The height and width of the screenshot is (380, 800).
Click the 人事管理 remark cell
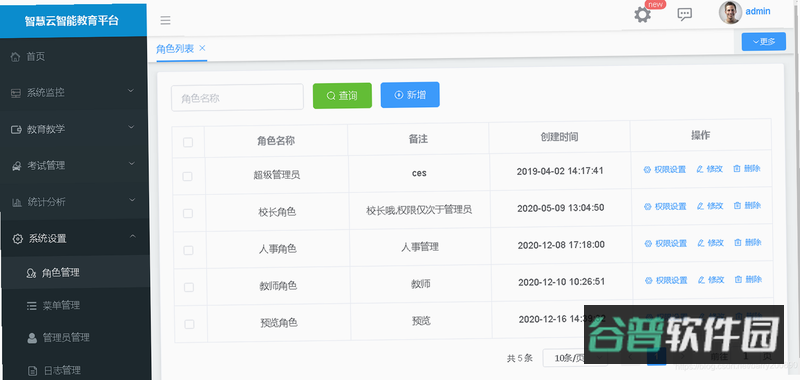coord(419,247)
